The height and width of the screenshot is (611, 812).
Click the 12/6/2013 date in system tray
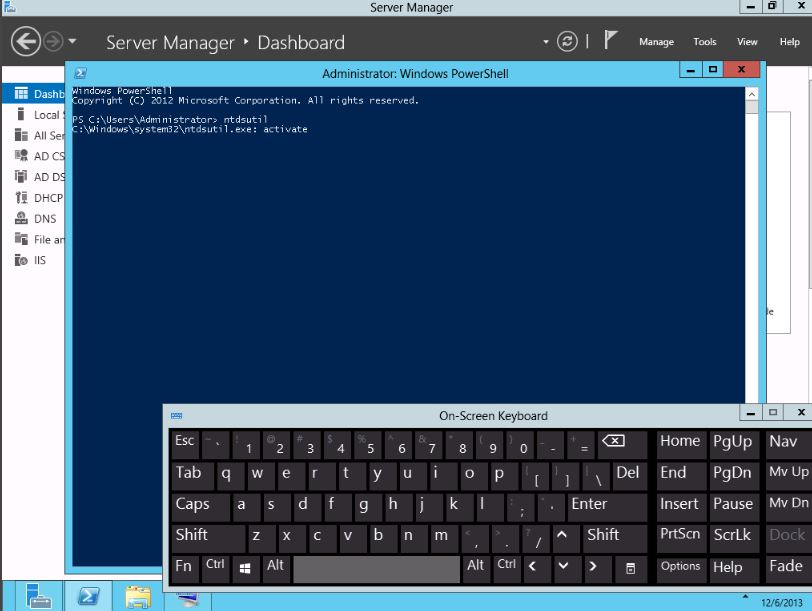[x=781, y=603]
